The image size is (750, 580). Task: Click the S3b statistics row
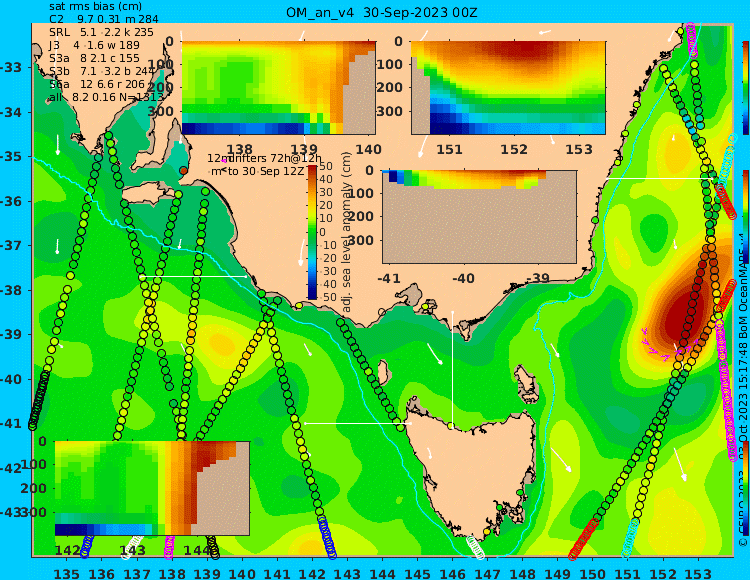[103, 72]
